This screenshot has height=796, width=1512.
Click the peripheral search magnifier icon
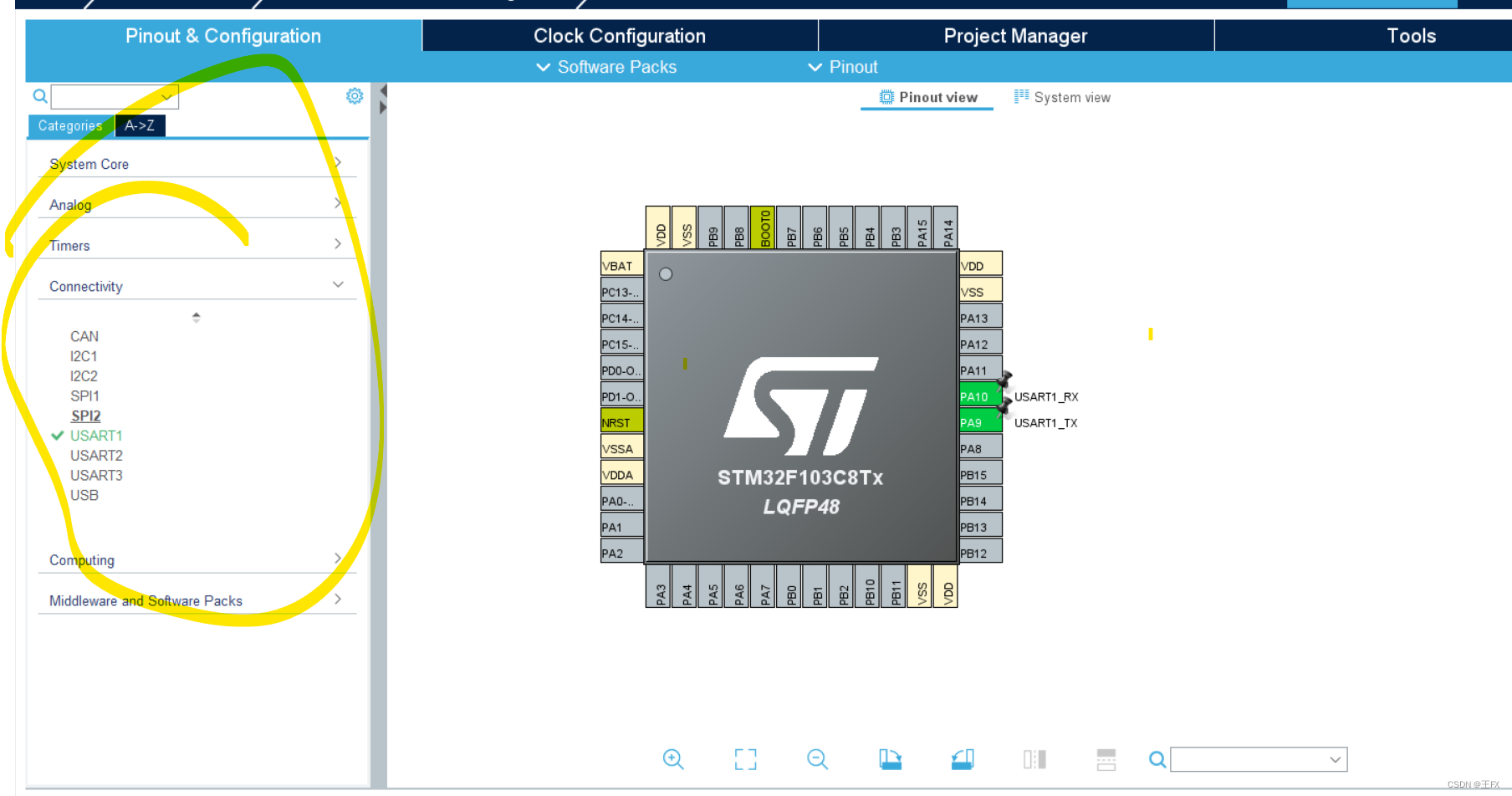pyautogui.click(x=39, y=96)
